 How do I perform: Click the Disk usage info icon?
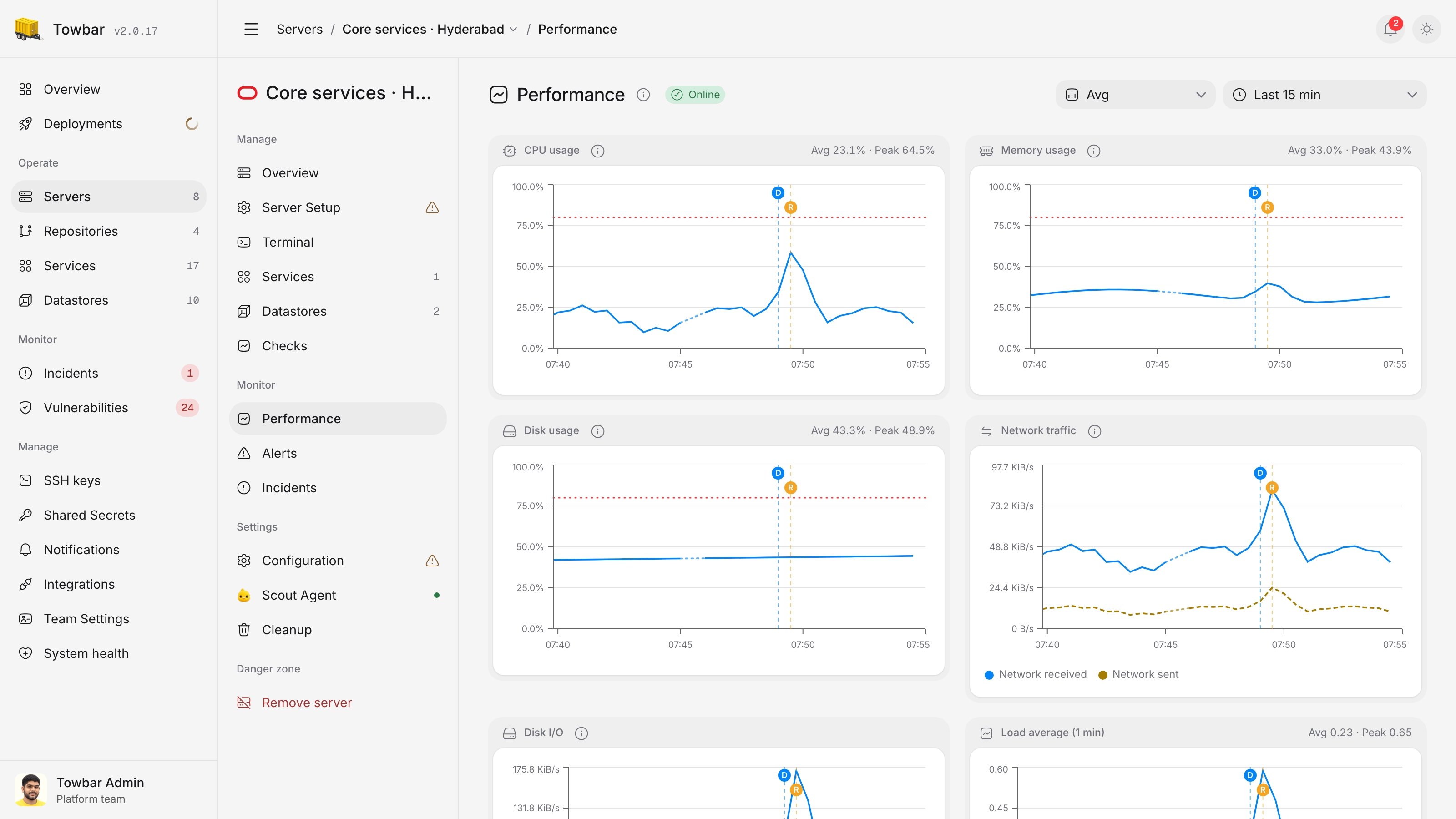click(597, 431)
